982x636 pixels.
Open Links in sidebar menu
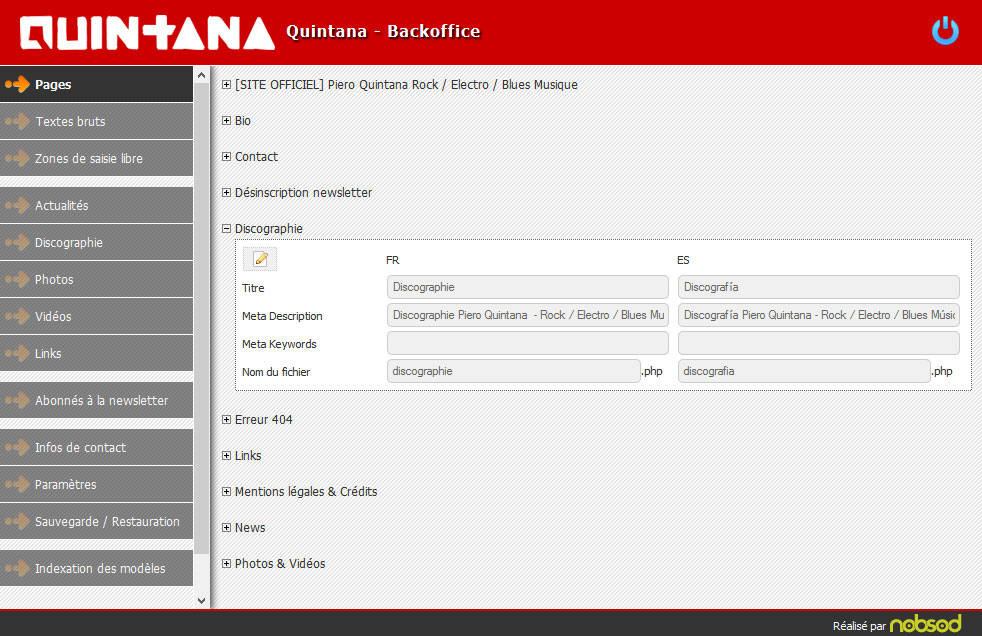tap(96, 353)
